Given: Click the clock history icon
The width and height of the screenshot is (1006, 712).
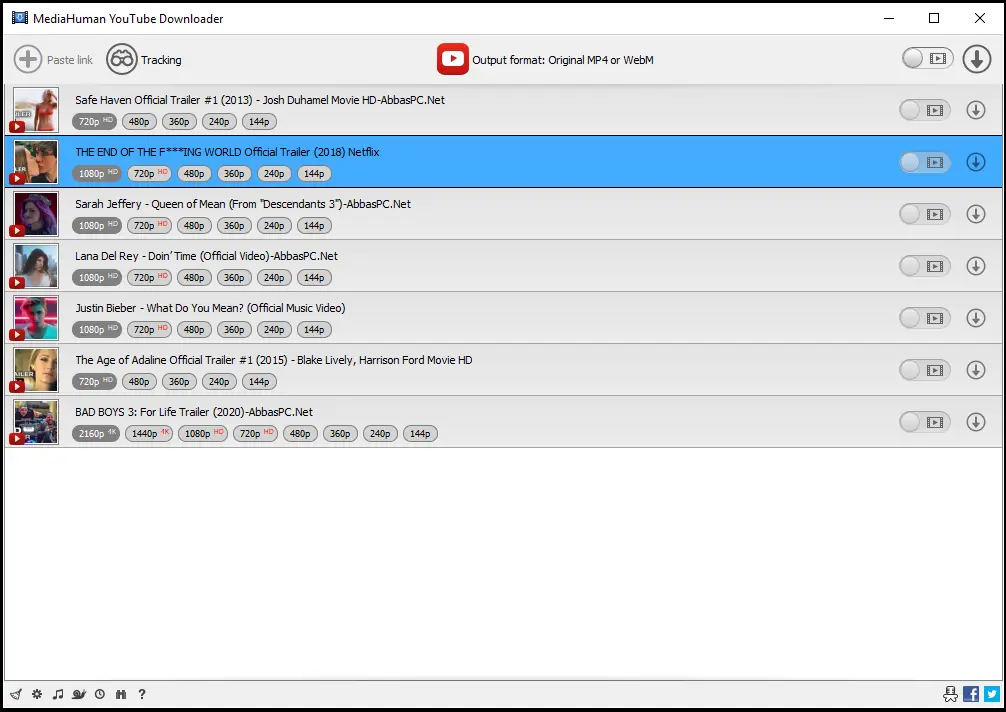Looking at the screenshot, I should point(100,694).
